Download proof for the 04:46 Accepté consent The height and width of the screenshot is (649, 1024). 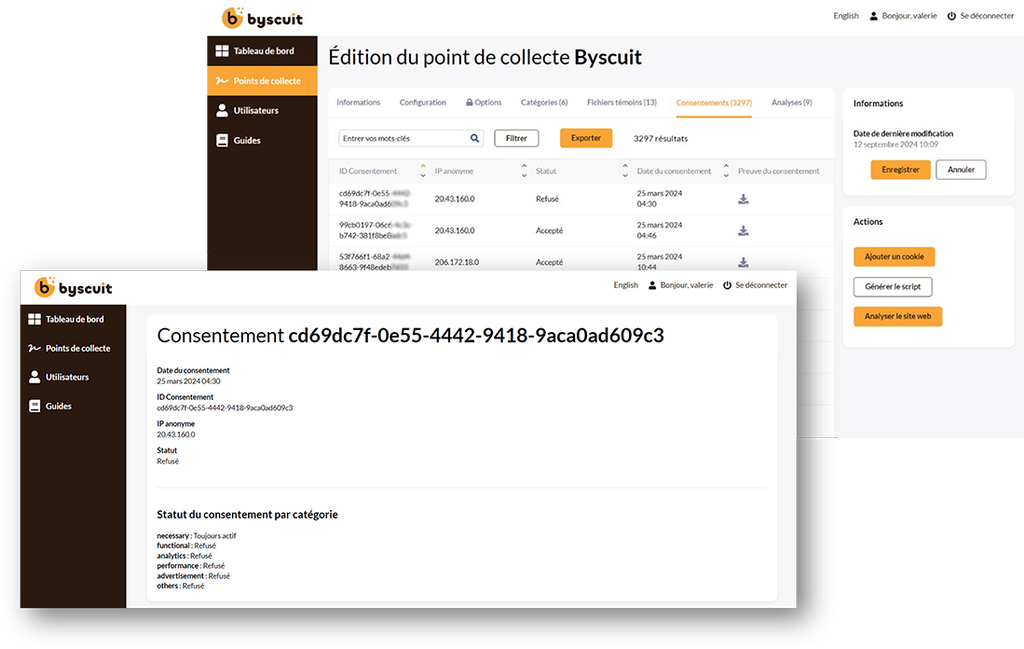(743, 230)
